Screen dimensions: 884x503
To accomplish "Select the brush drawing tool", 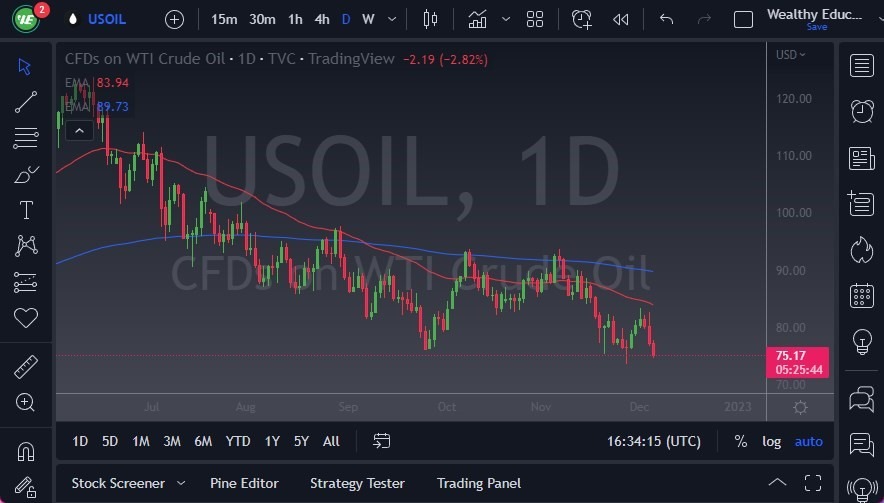I will [26, 175].
